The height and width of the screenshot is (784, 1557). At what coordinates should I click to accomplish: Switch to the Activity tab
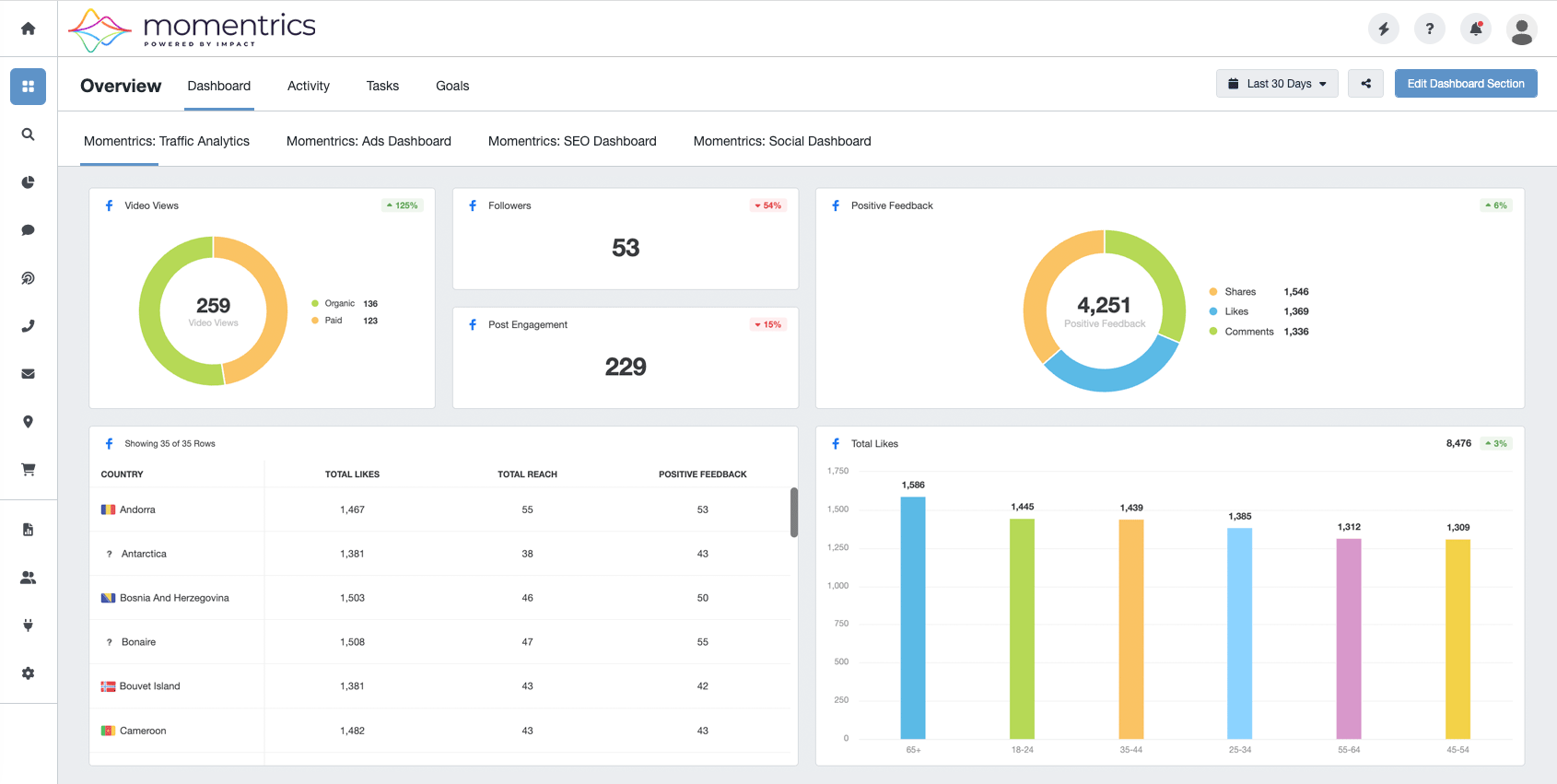pyautogui.click(x=309, y=86)
